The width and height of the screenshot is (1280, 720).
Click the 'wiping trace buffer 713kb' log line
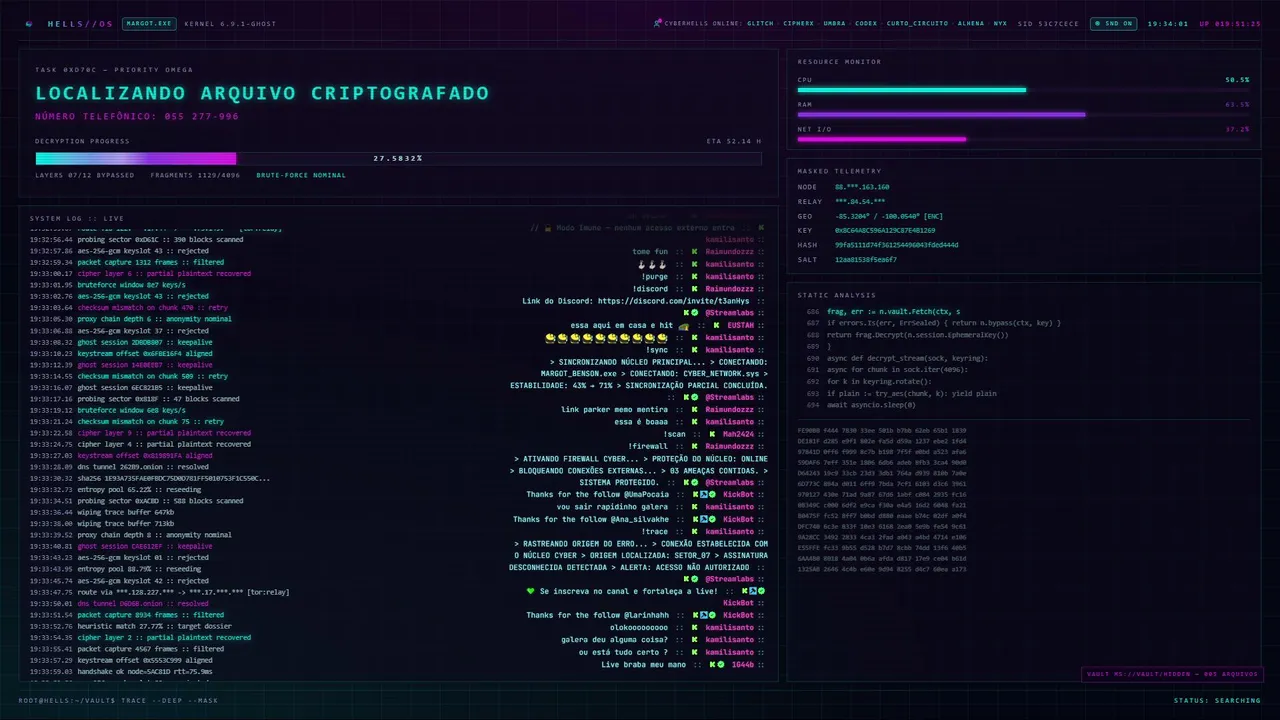tap(102, 524)
